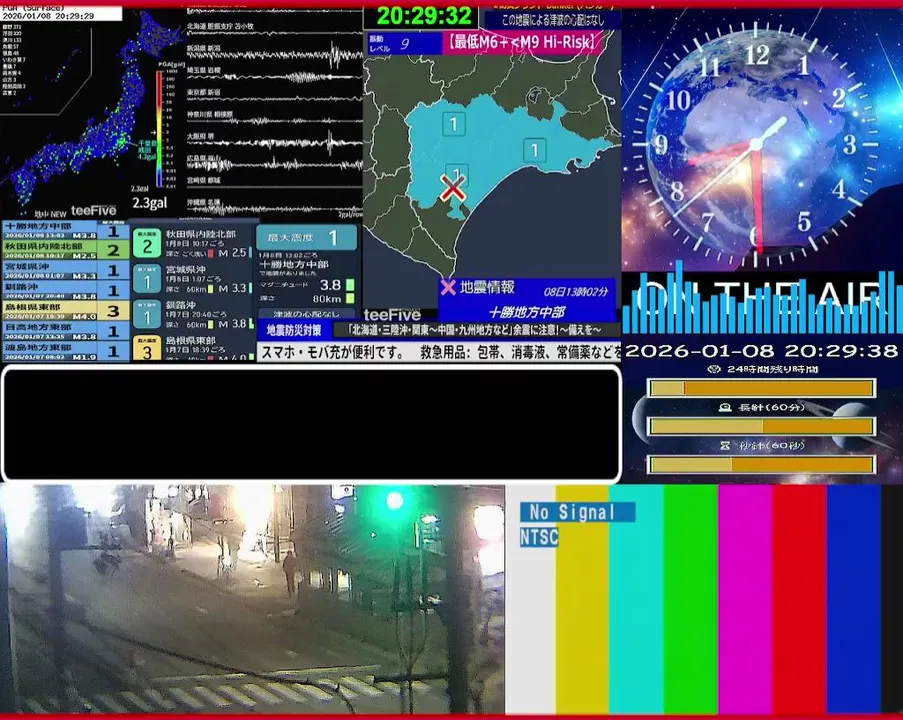Select the 釧路沖 M3.8 row in the list
This screenshot has width=903, height=720.
coord(65,290)
